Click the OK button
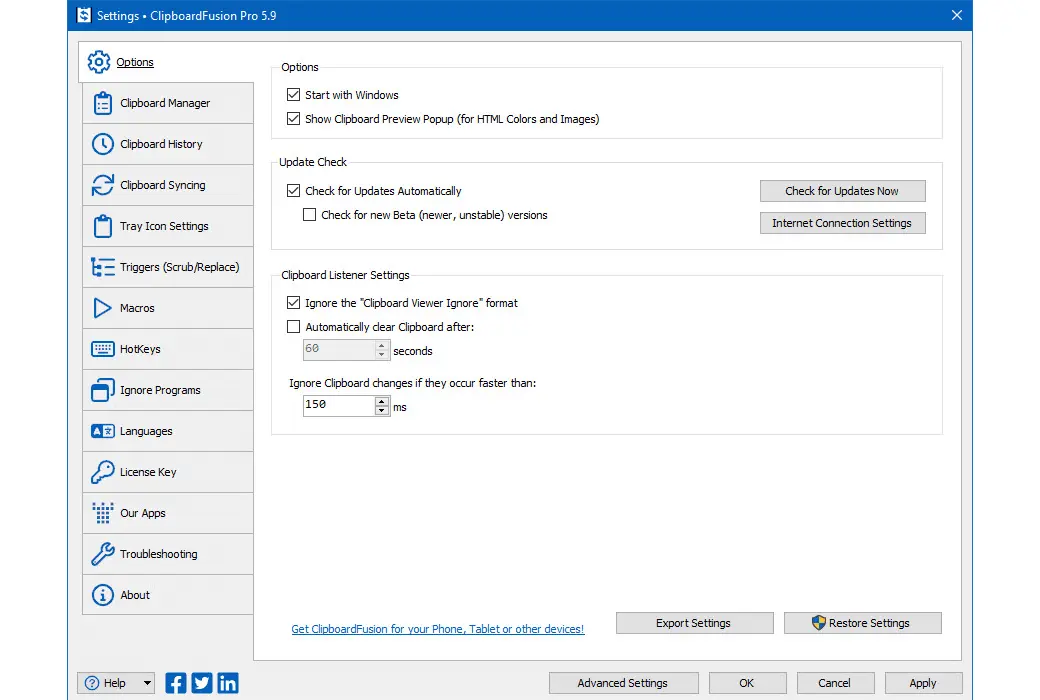The height and width of the screenshot is (700, 1040). 748,683
